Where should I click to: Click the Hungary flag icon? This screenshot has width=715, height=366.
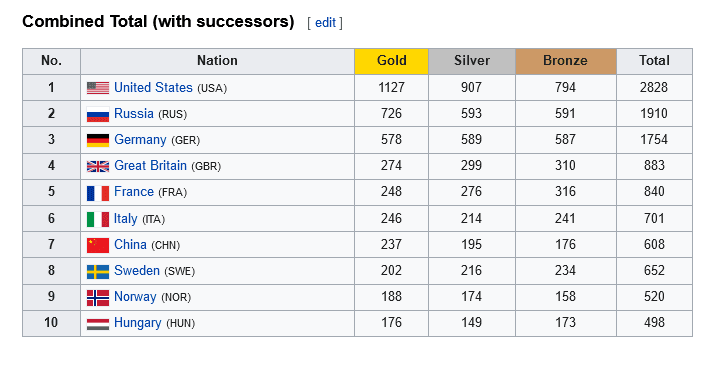pos(98,324)
